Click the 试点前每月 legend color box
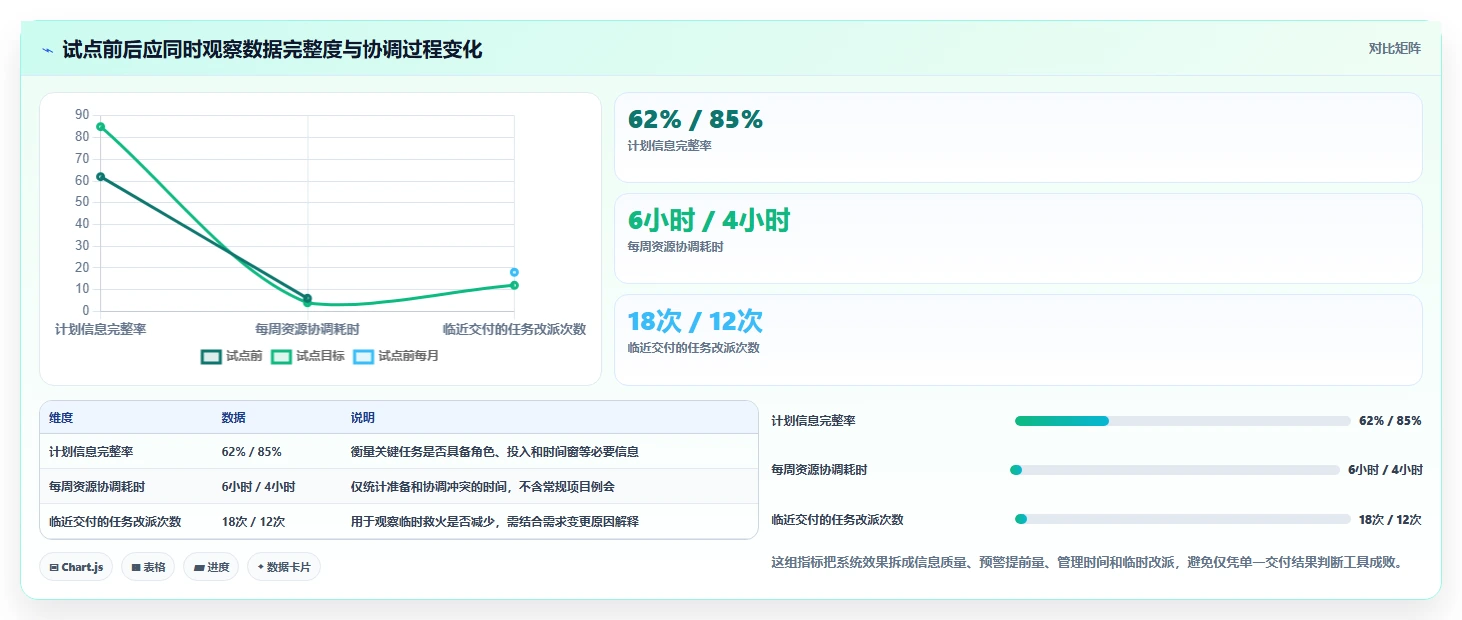 [363, 356]
